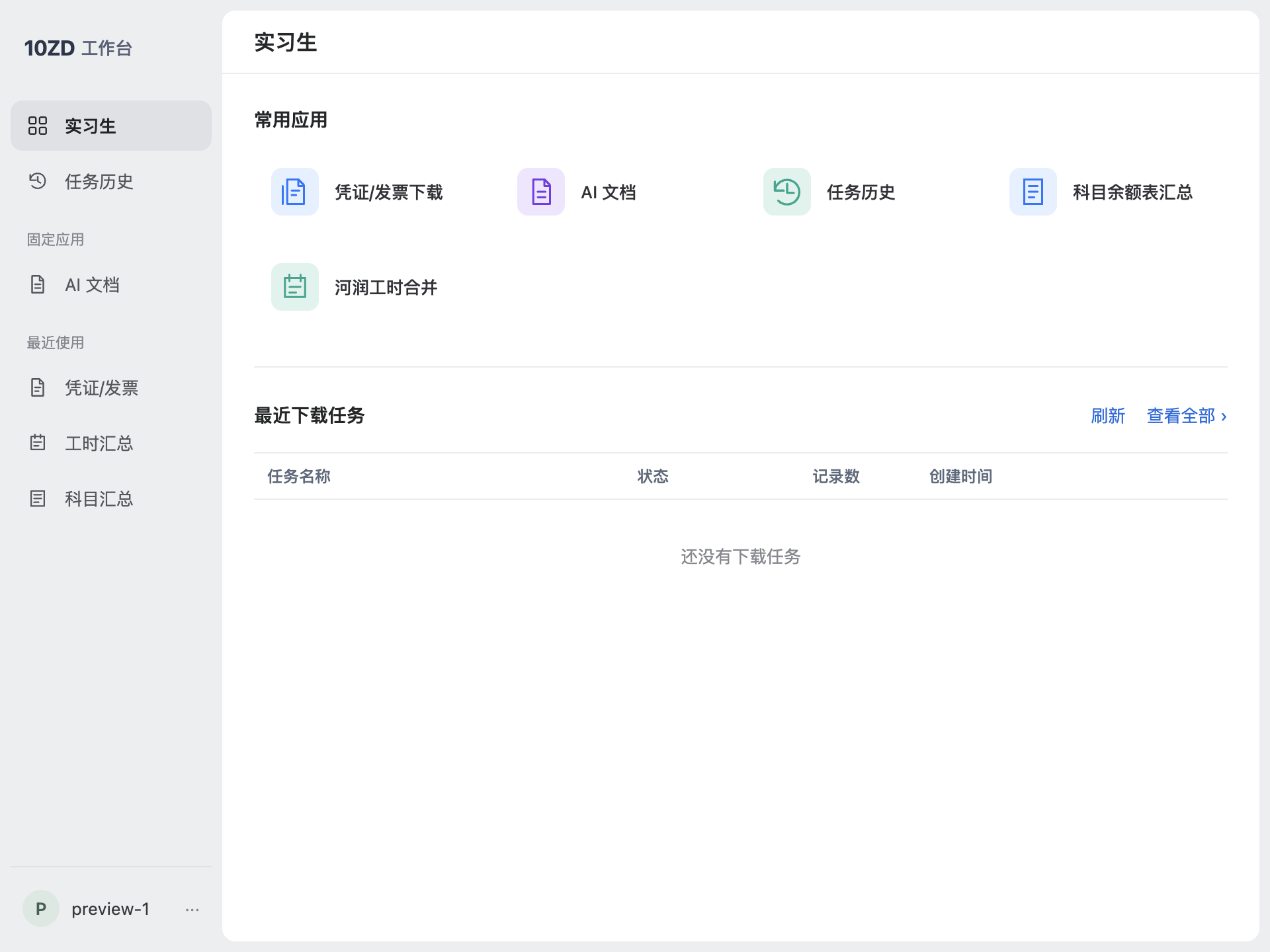Image resolution: width=1270 pixels, height=952 pixels.
Task: Click the 10ZD 工作台 logo
Action: tap(78, 48)
